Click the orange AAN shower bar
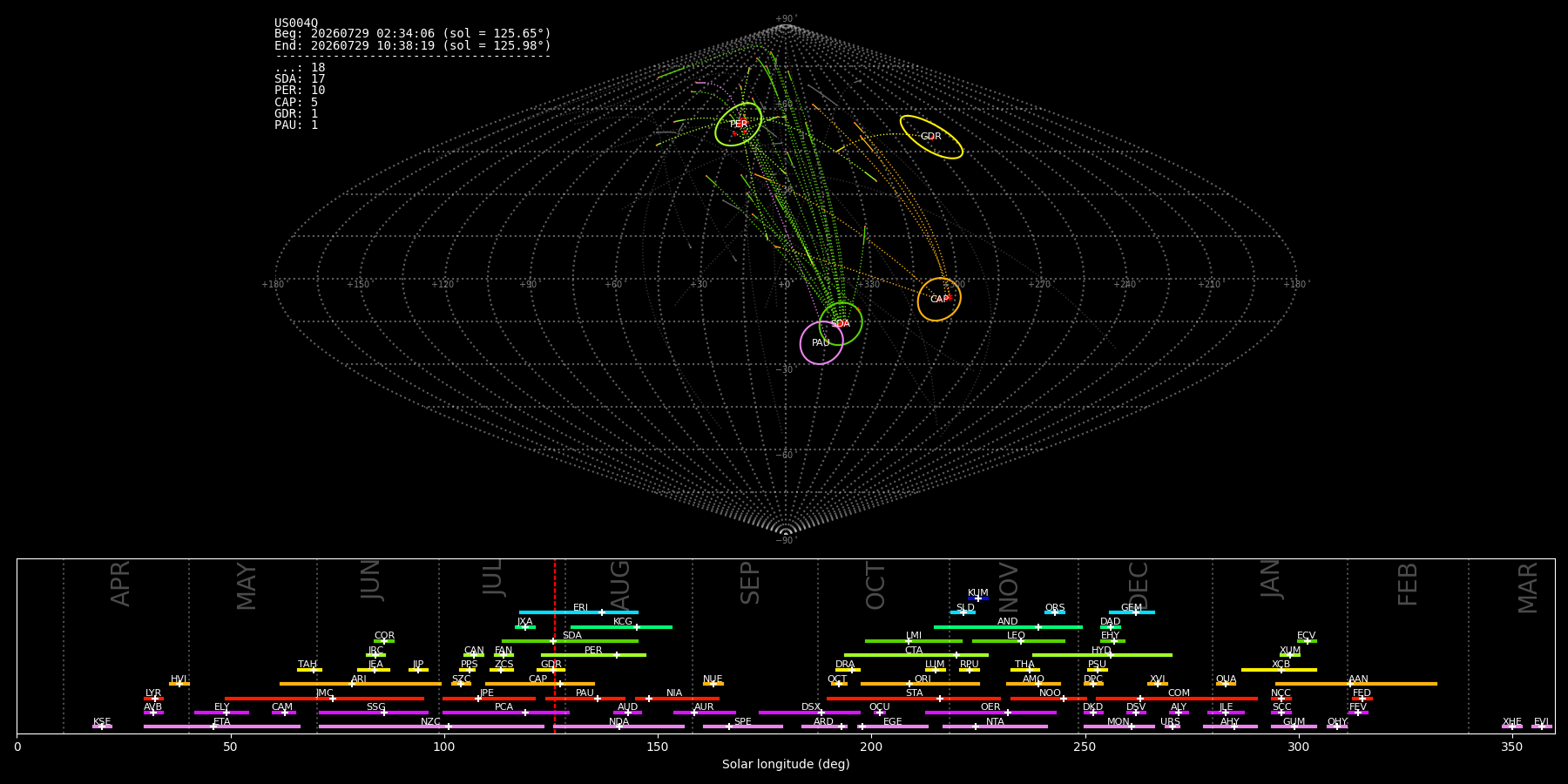Image resolution: width=1568 pixels, height=784 pixels. tap(1356, 684)
